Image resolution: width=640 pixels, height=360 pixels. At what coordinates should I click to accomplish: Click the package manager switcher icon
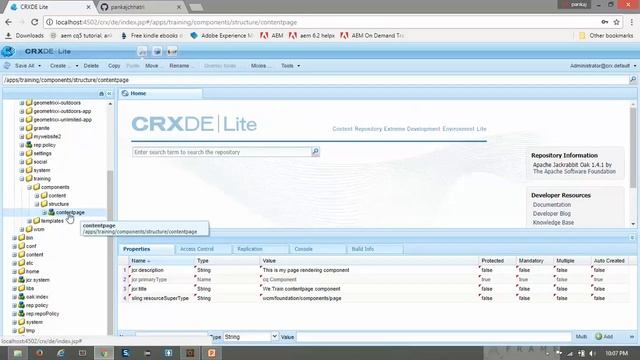click(x=157, y=51)
